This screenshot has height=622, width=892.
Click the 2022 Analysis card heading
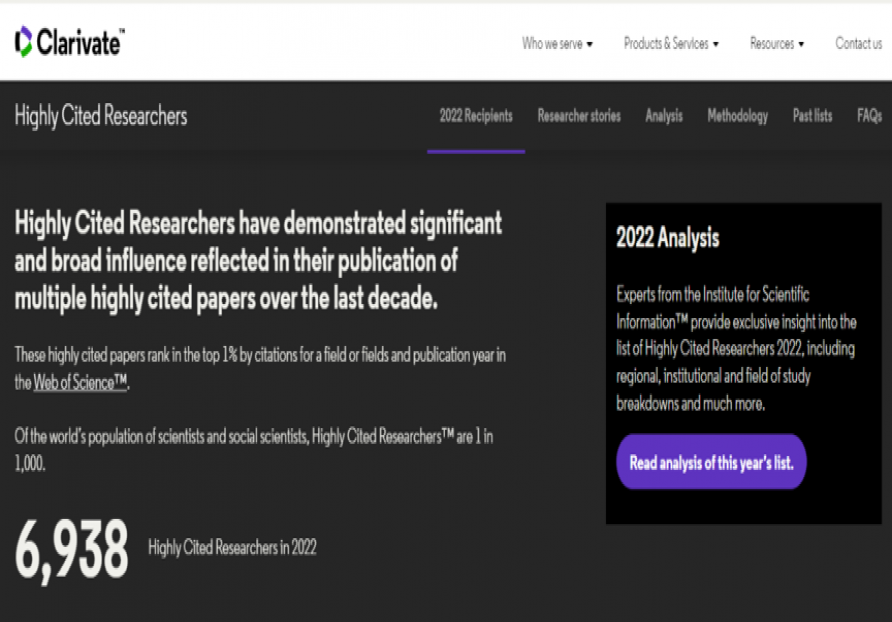pos(667,238)
